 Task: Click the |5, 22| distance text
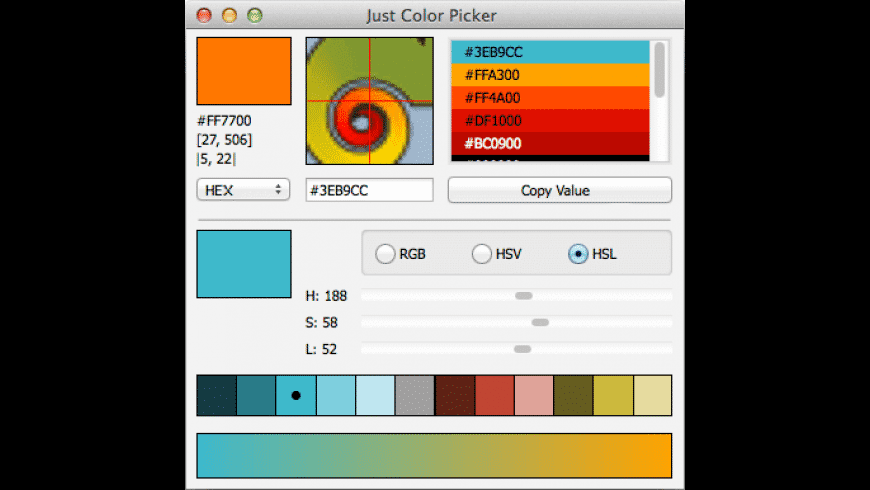[216, 159]
